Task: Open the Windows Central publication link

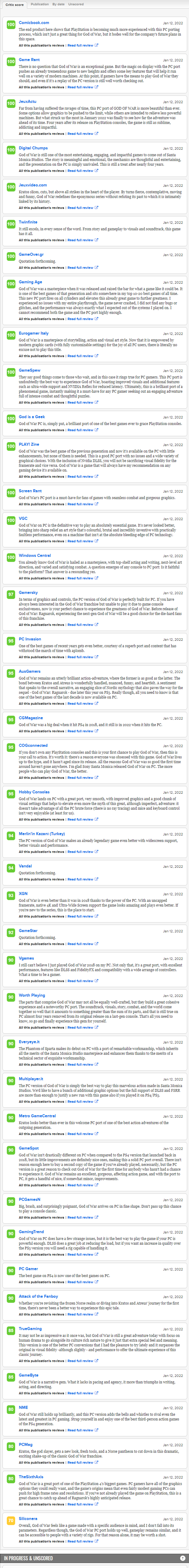Action: tap(35, 556)
